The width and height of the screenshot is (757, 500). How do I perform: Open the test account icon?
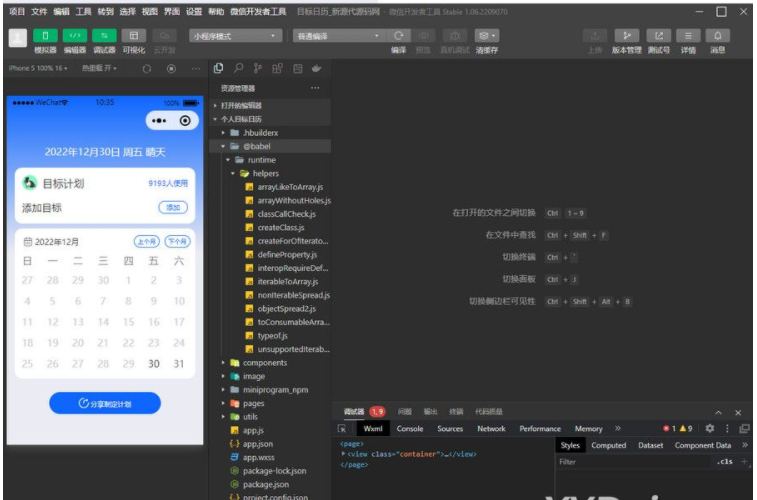tap(659, 36)
